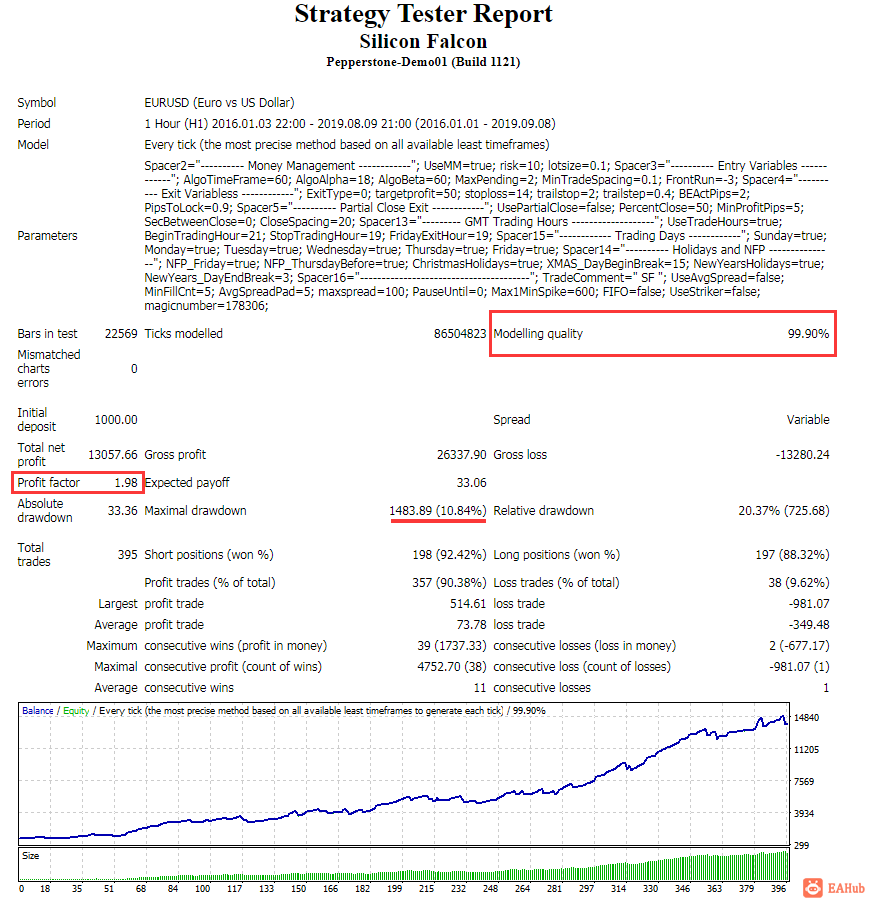The image size is (874, 903).
Task: Click Profit factor value 1.98
Action: (x=126, y=483)
